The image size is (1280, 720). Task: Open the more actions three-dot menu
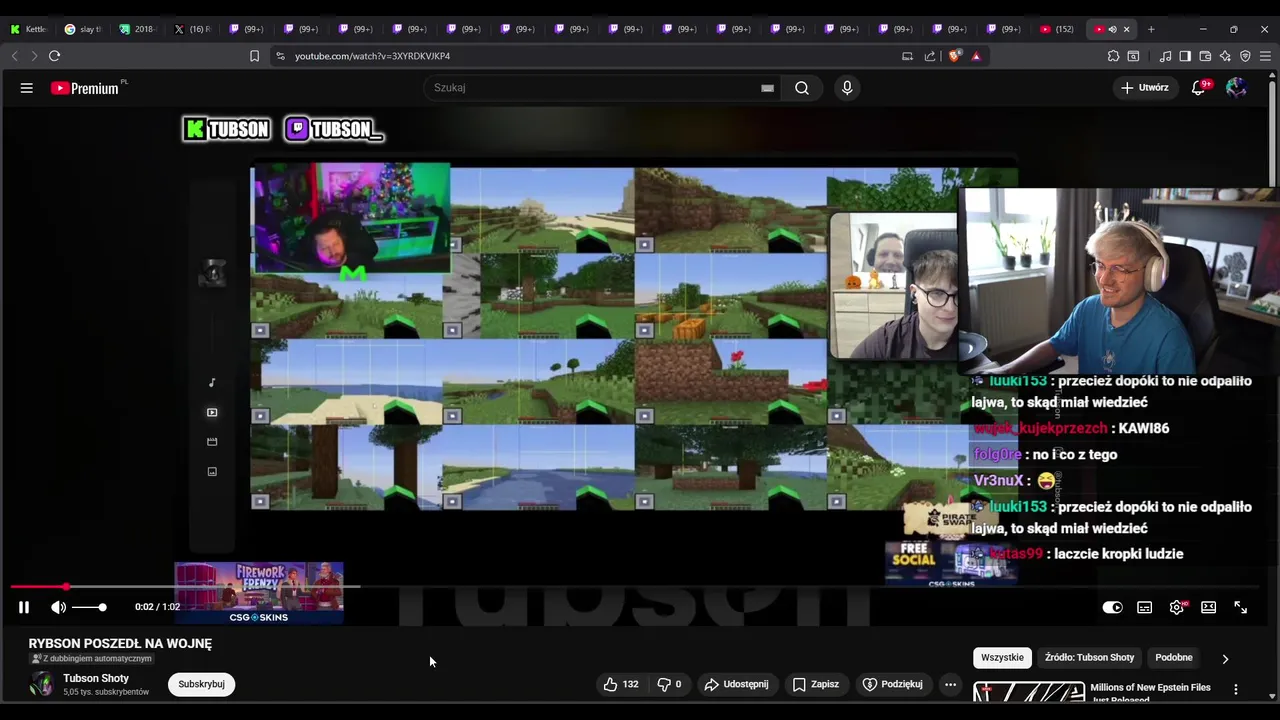pyautogui.click(x=951, y=684)
